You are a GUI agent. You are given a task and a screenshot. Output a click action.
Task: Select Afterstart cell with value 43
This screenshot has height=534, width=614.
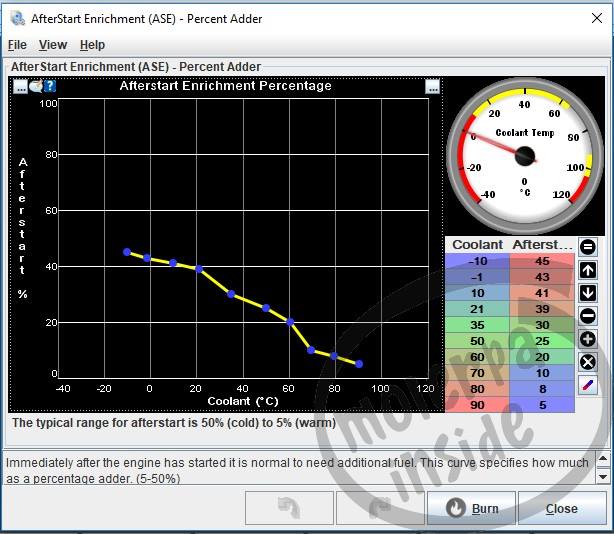pyautogui.click(x=542, y=277)
